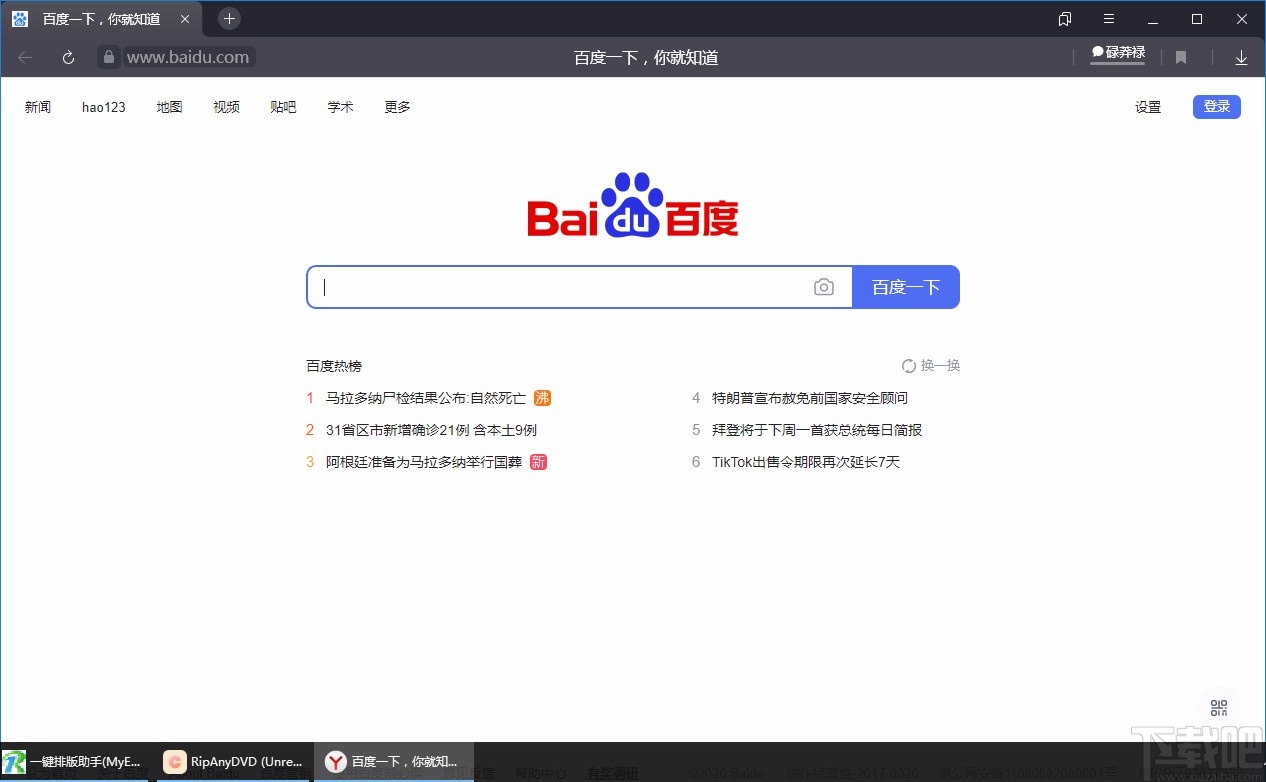Screen dimensions: 1266x782
Task: Open the downloads icon in the toolbar
Action: 1241,57
